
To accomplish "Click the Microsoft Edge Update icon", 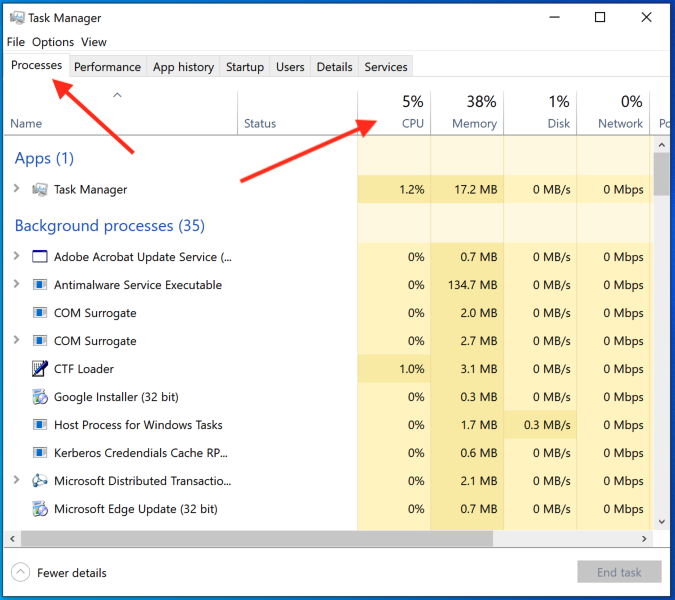I will pos(40,509).
